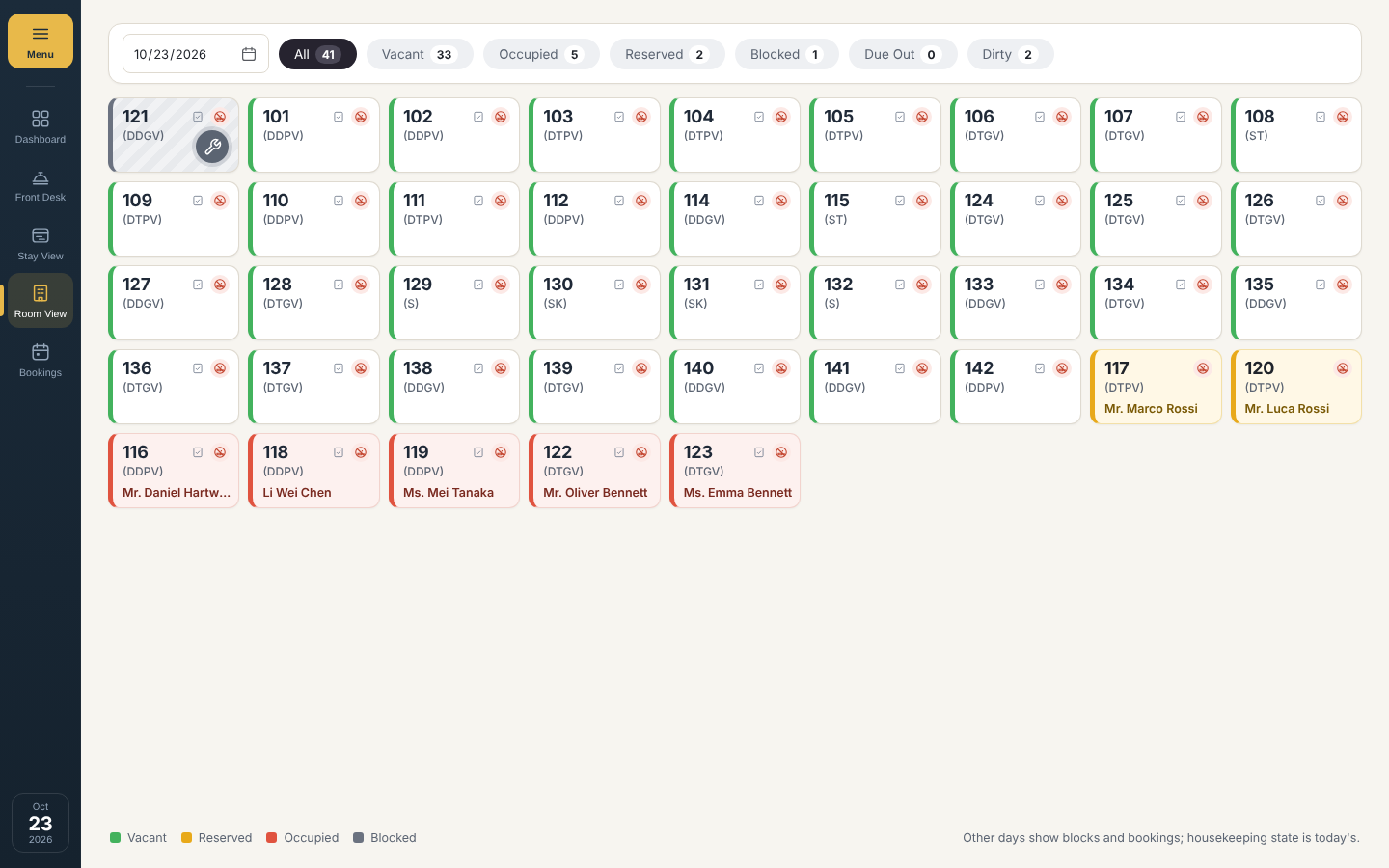Click room number 130
Image resolution: width=1389 pixels, height=868 pixels.
tap(558, 285)
